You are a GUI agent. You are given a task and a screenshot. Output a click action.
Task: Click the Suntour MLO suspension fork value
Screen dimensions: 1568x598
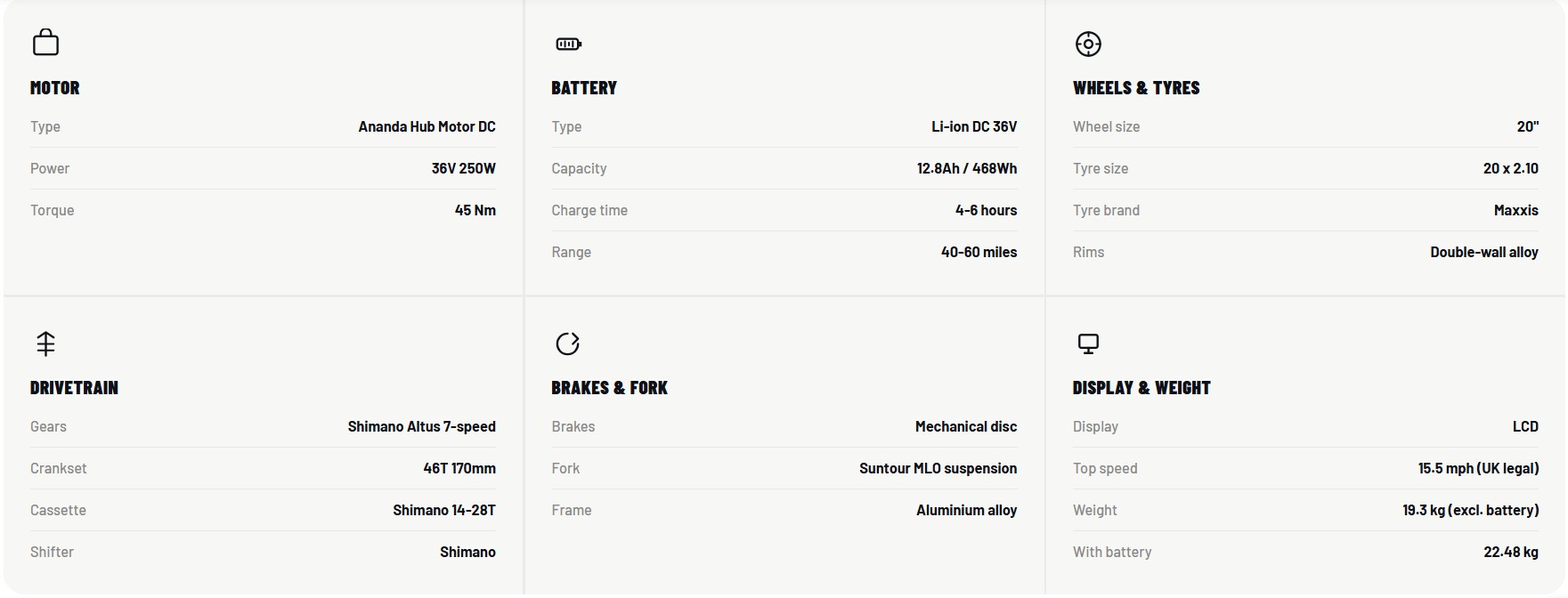click(x=938, y=468)
